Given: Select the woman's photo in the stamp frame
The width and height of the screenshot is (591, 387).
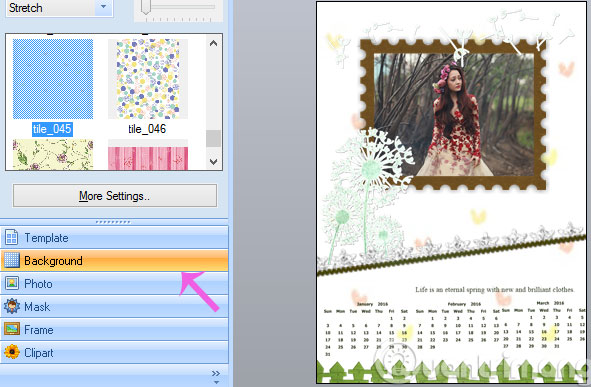Looking at the screenshot, I should pyautogui.click(x=454, y=114).
